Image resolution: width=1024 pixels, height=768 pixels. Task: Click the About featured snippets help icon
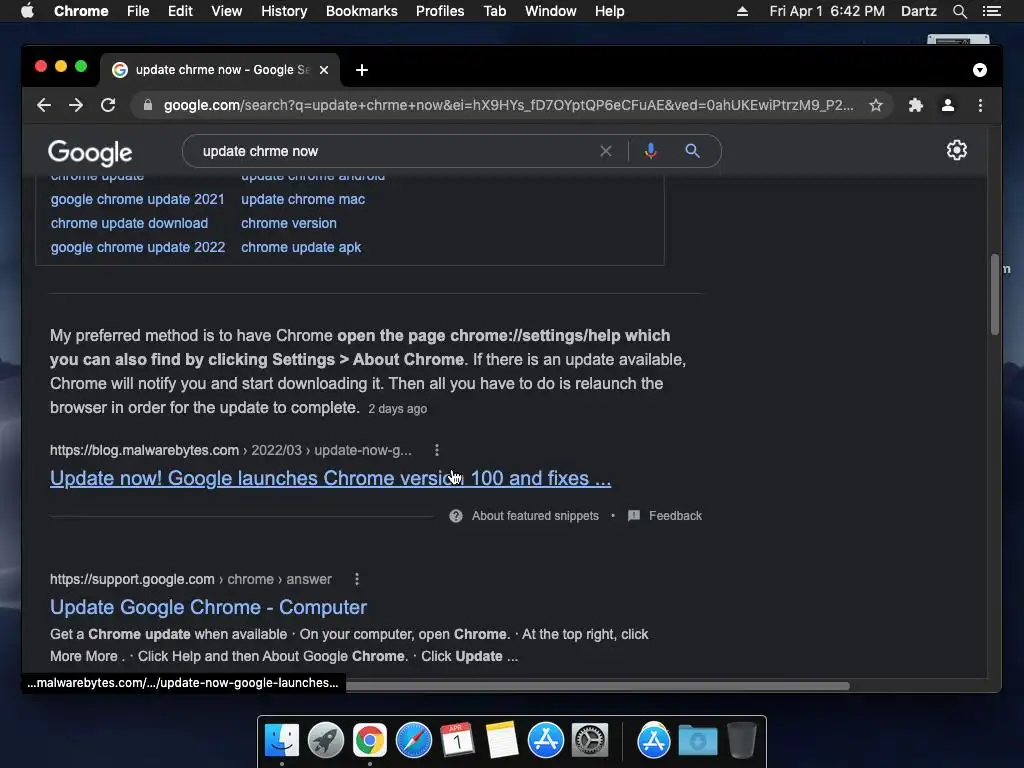click(456, 516)
